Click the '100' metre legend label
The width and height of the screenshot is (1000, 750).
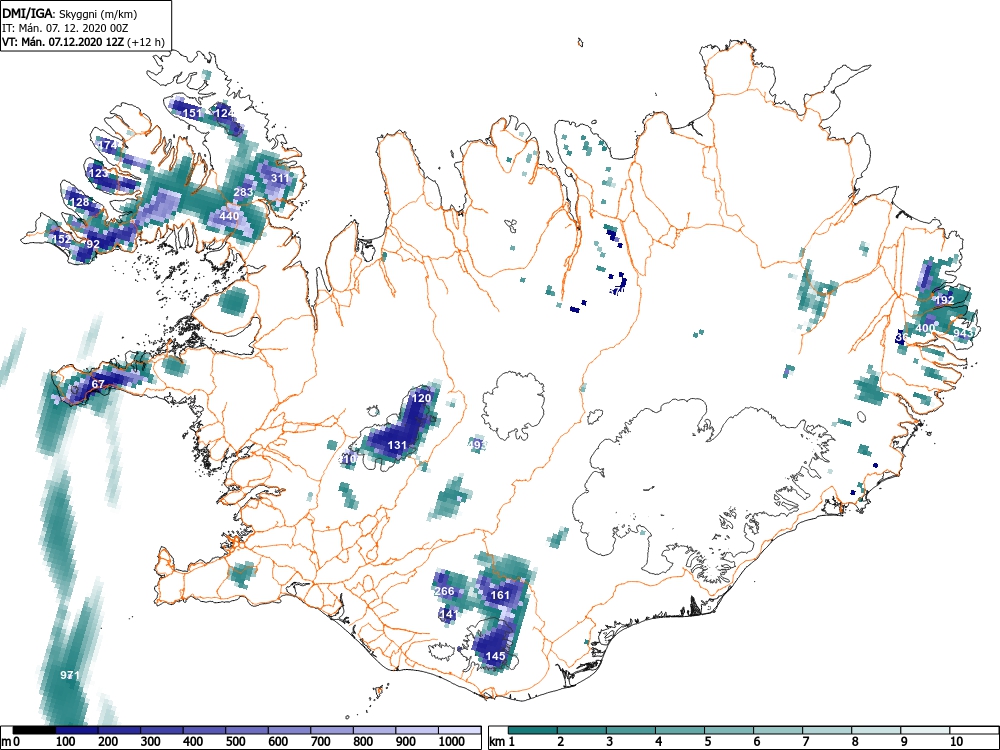(x=66, y=742)
